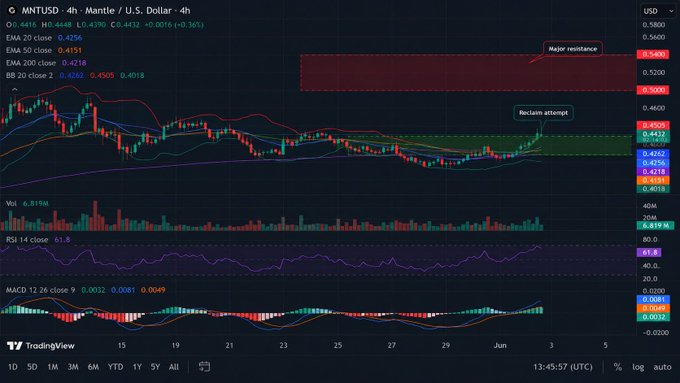This screenshot has height=383, width=680.
Task: Select the EMA 200 close legend
Action: [31, 63]
